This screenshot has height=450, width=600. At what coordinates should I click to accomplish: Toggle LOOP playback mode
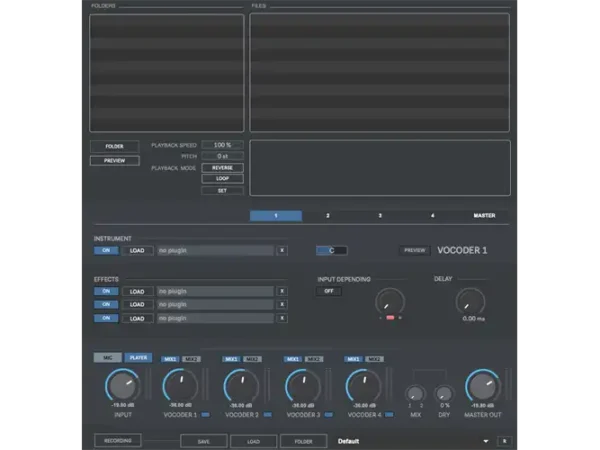tap(222, 179)
